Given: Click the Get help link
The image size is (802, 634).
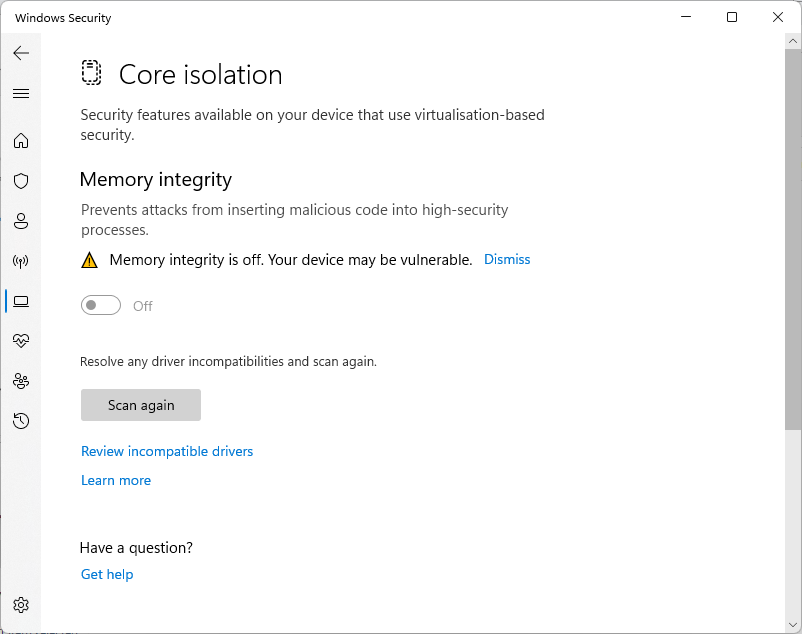Looking at the screenshot, I should click(107, 575).
